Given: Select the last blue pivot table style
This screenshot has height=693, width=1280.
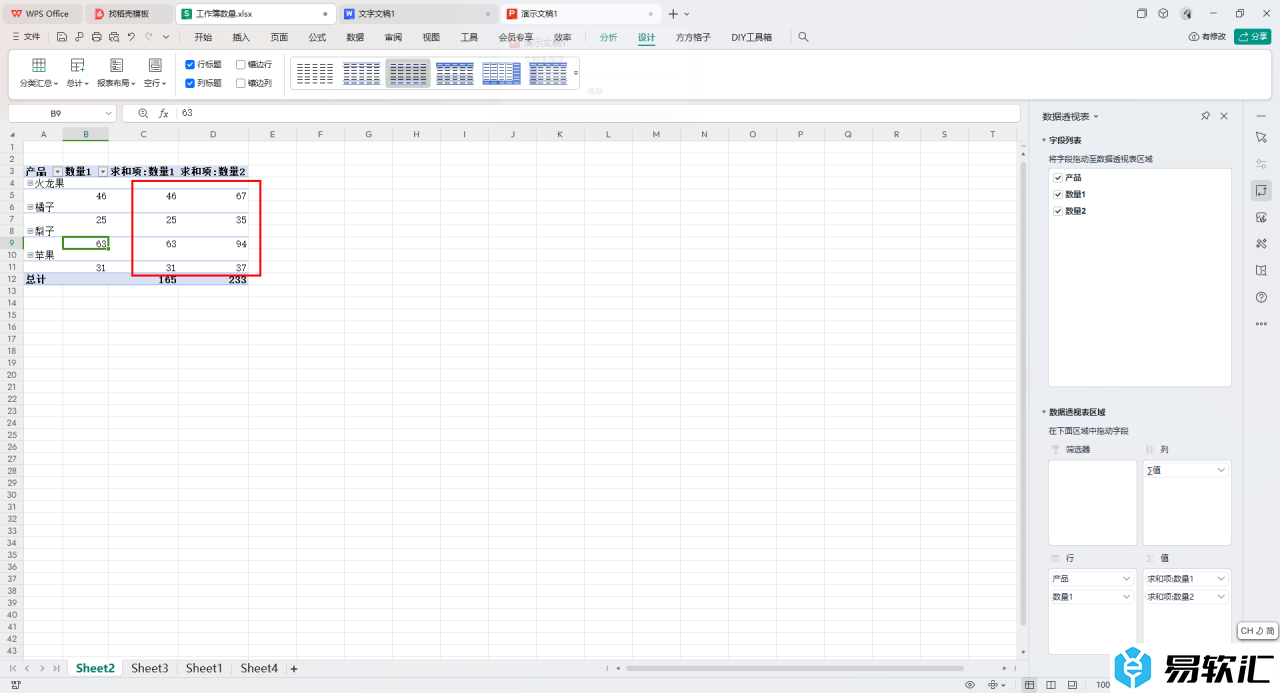Looking at the screenshot, I should pyautogui.click(x=548, y=73).
